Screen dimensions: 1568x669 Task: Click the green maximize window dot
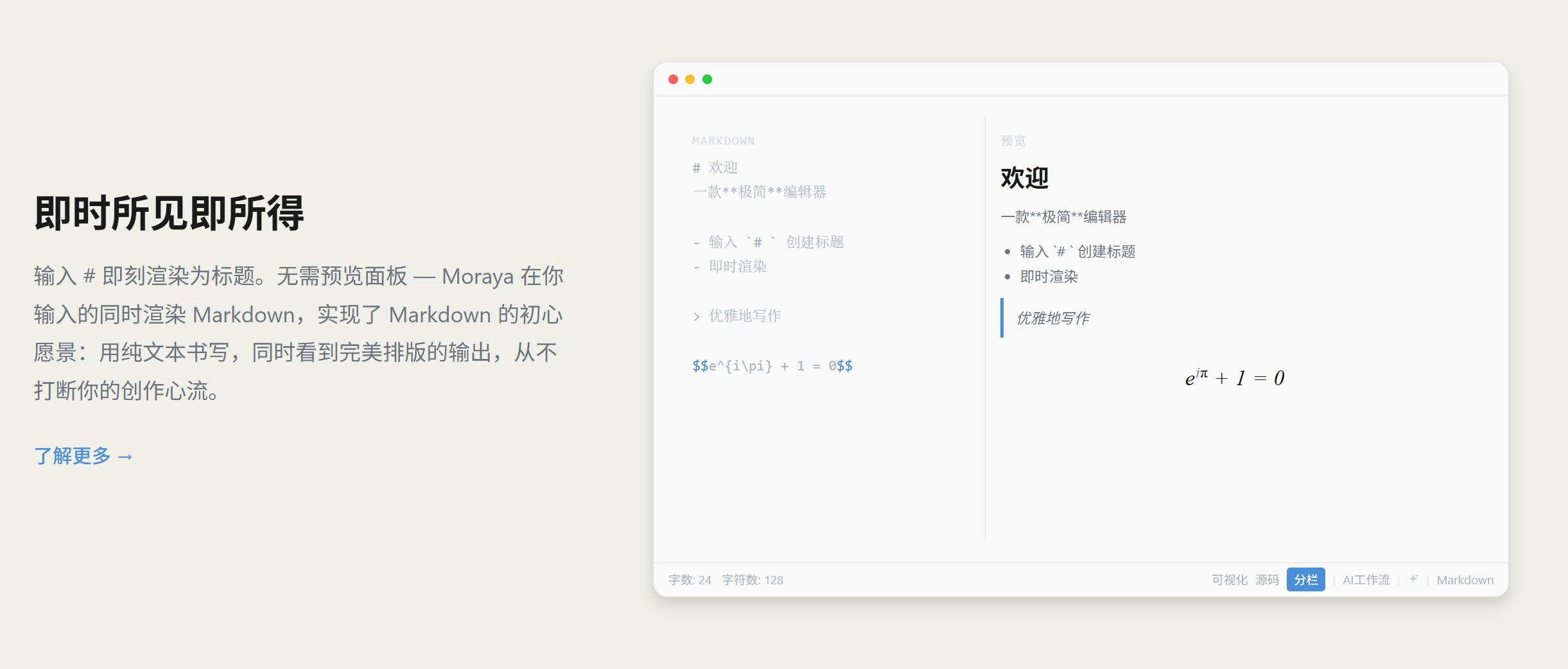tap(707, 79)
